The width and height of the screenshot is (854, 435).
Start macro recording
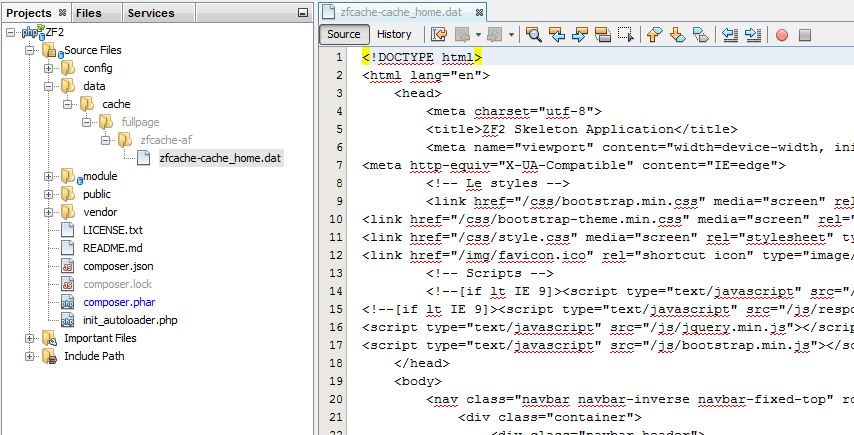pyautogui.click(x=782, y=35)
